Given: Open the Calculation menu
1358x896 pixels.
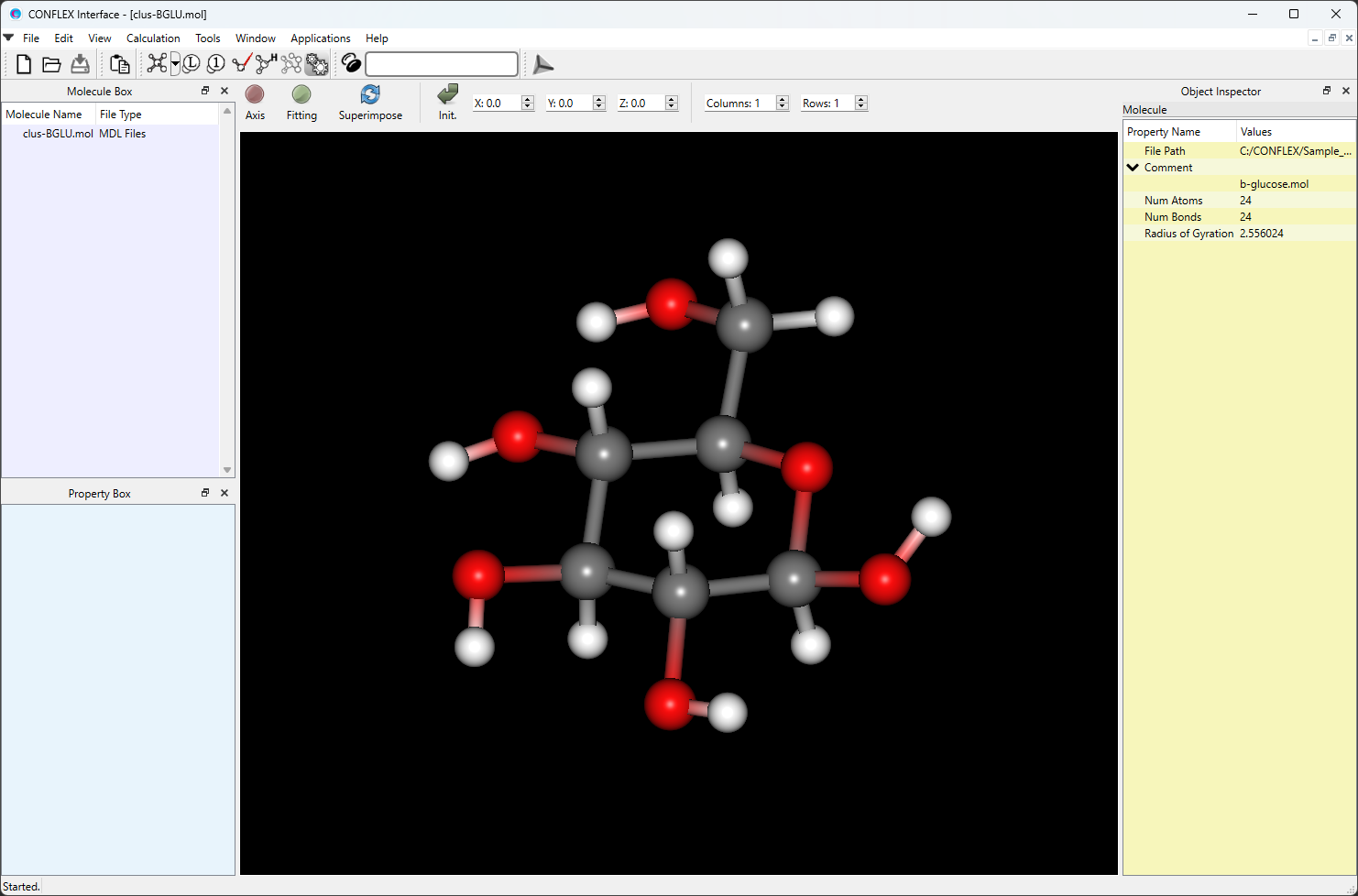Looking at the screenshot, I should [x=152, y=38].
